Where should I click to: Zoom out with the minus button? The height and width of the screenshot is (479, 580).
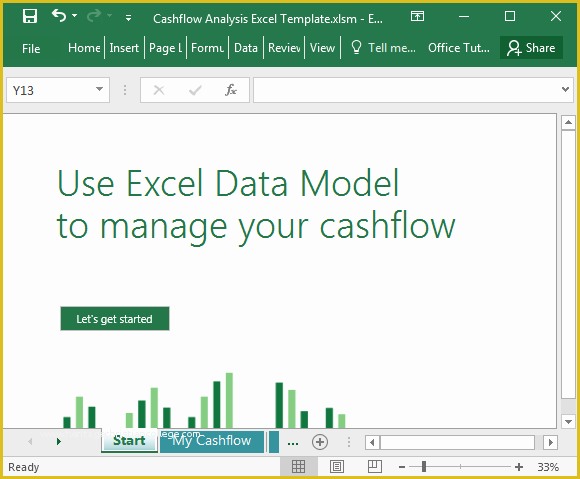click(x=402, y=467)
